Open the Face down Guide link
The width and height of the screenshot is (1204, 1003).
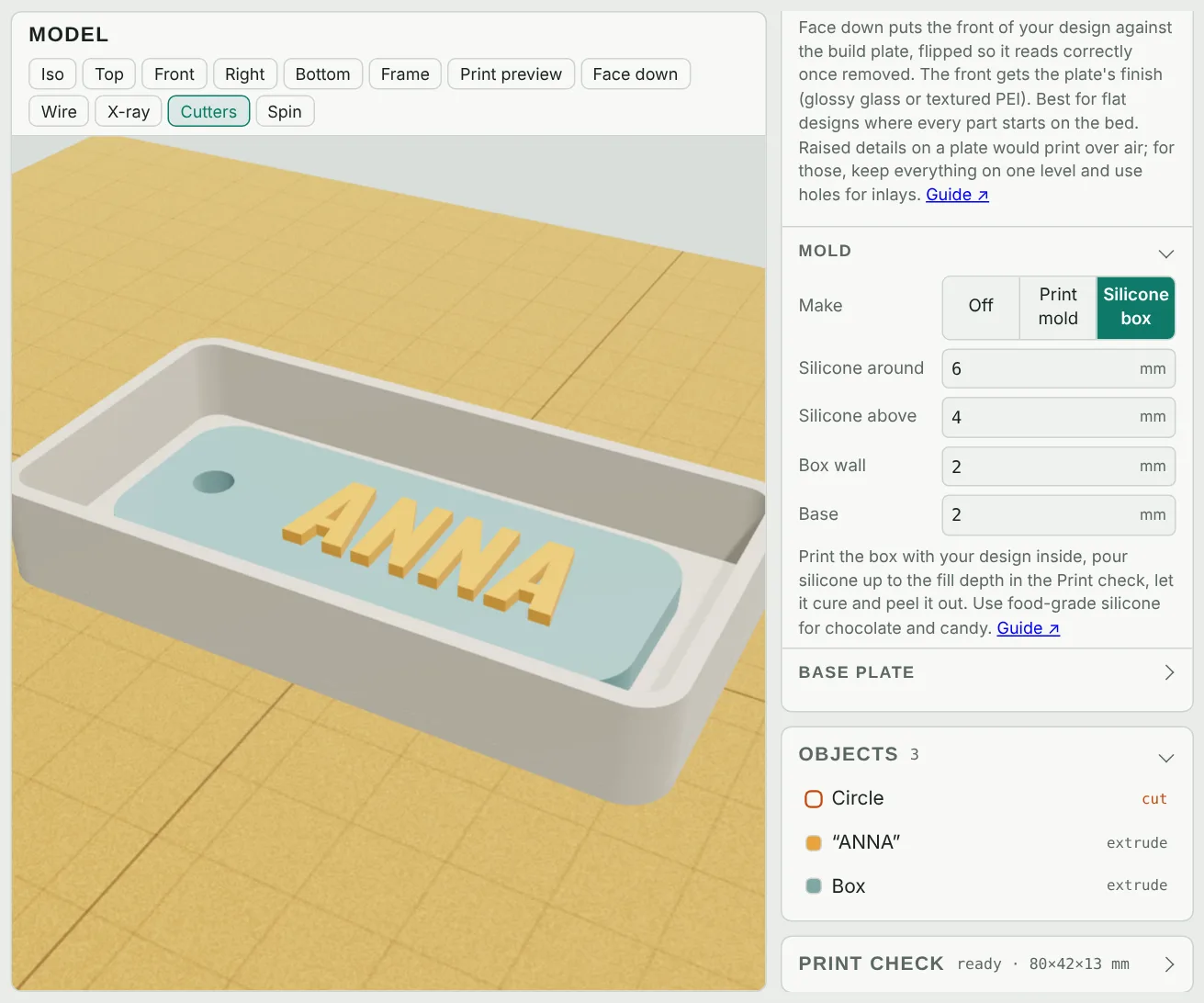pos(957,195)
